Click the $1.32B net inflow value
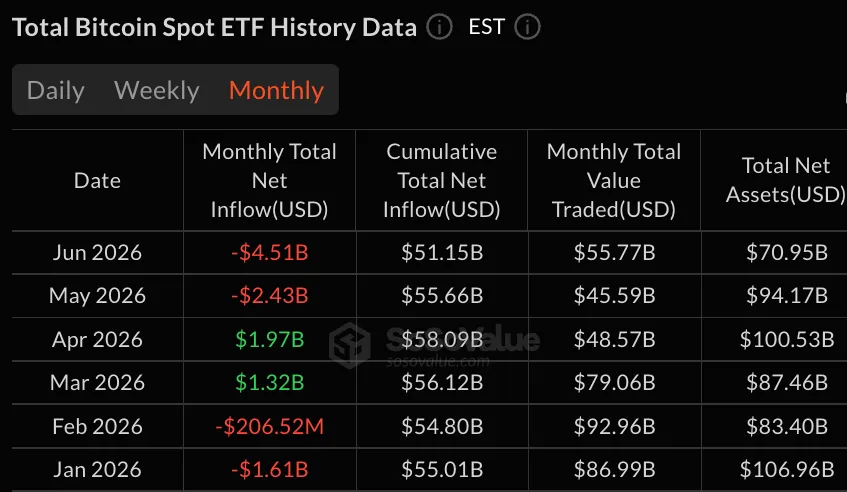 pyautogui.click(x=270, y=382)
